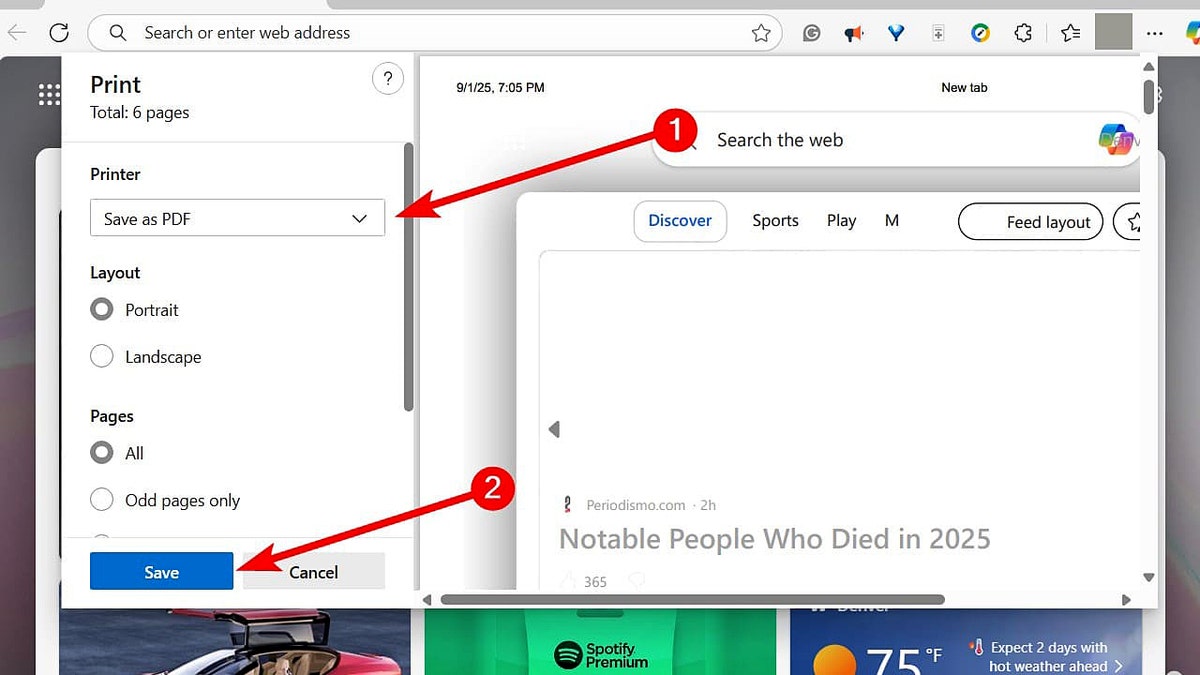Open the Settings and more ellipsis icon
Screen dimensions: 1200x675
click(1155, 32)
